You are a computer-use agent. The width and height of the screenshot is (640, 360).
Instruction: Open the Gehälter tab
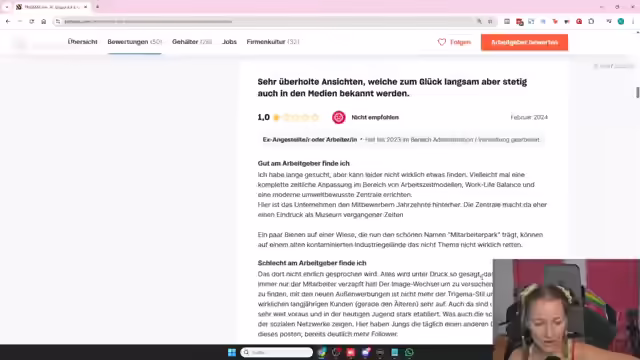[192, 42]
